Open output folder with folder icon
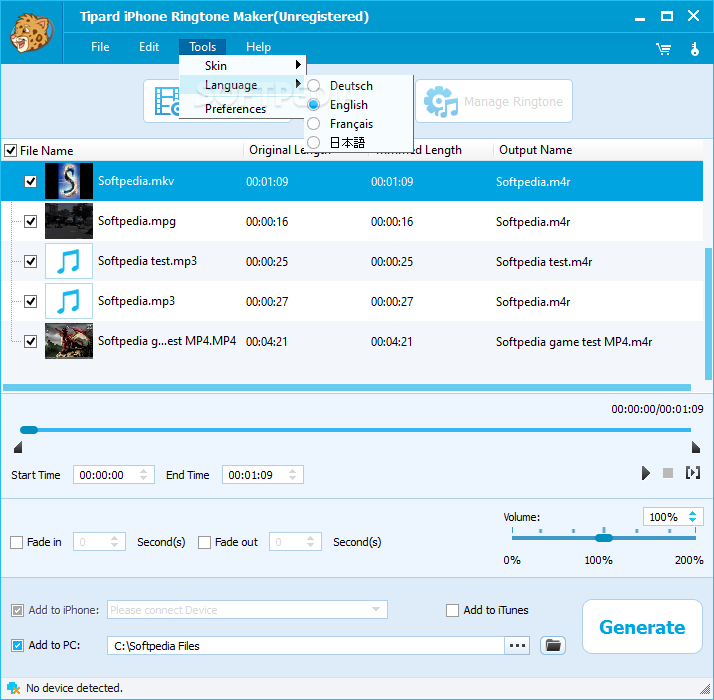 coord(553,645)
